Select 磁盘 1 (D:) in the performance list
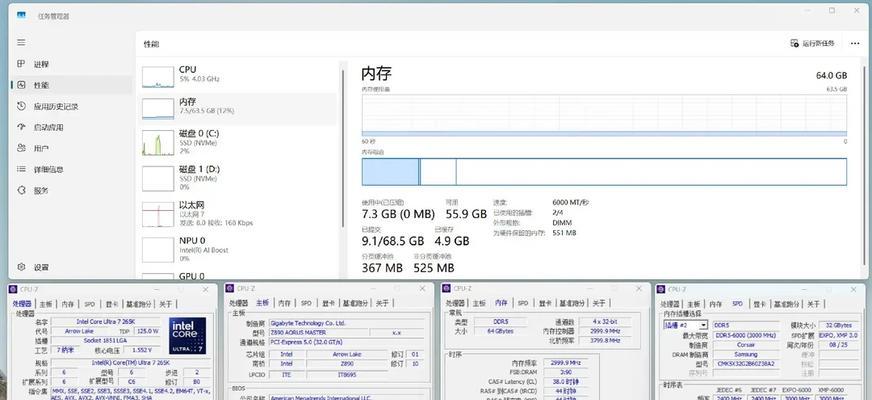872x400 pixels. 239,177
